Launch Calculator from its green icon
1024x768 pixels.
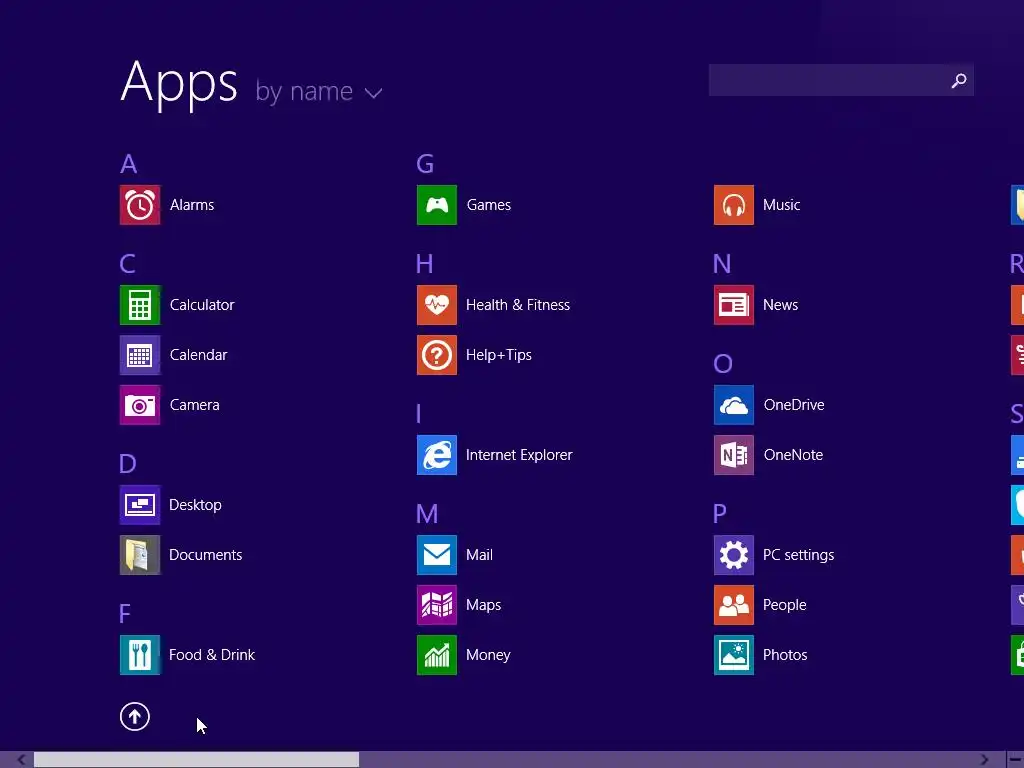pos(140,305)
